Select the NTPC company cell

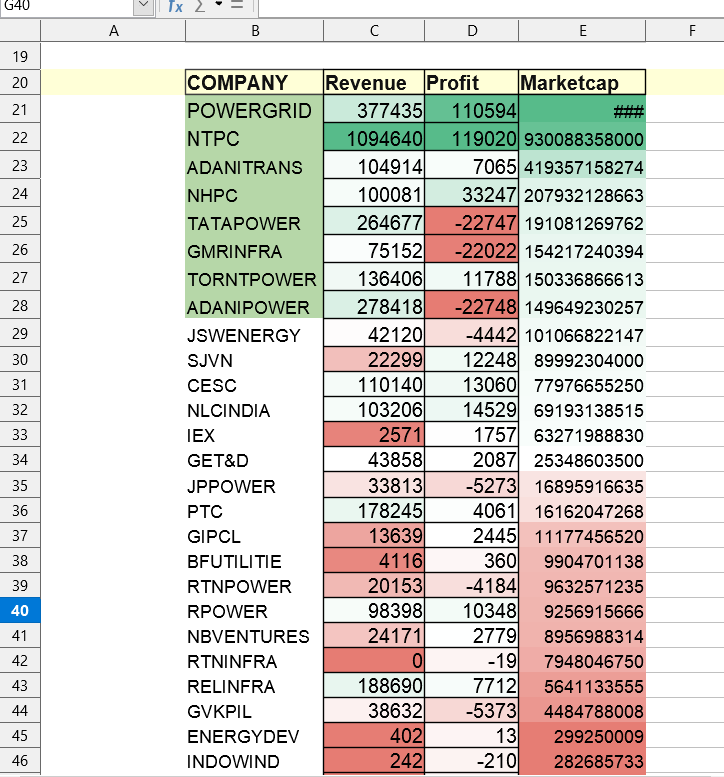pyautogui.click(x=254, y=137)
